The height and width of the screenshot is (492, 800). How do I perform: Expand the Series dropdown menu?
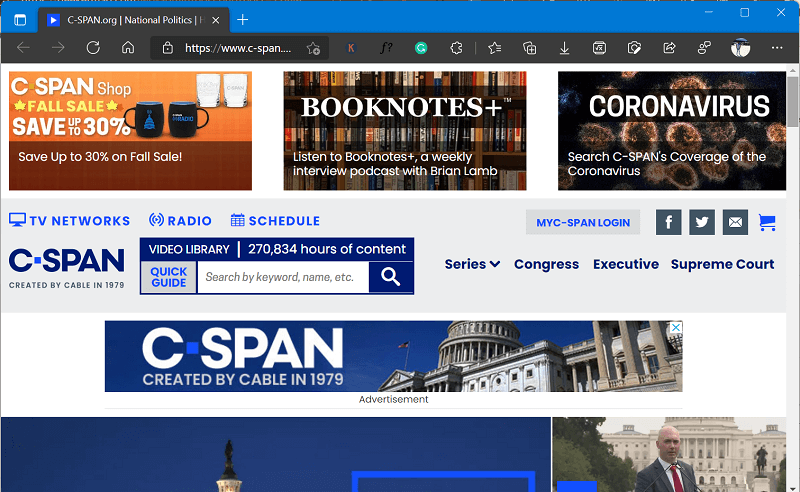472,264
